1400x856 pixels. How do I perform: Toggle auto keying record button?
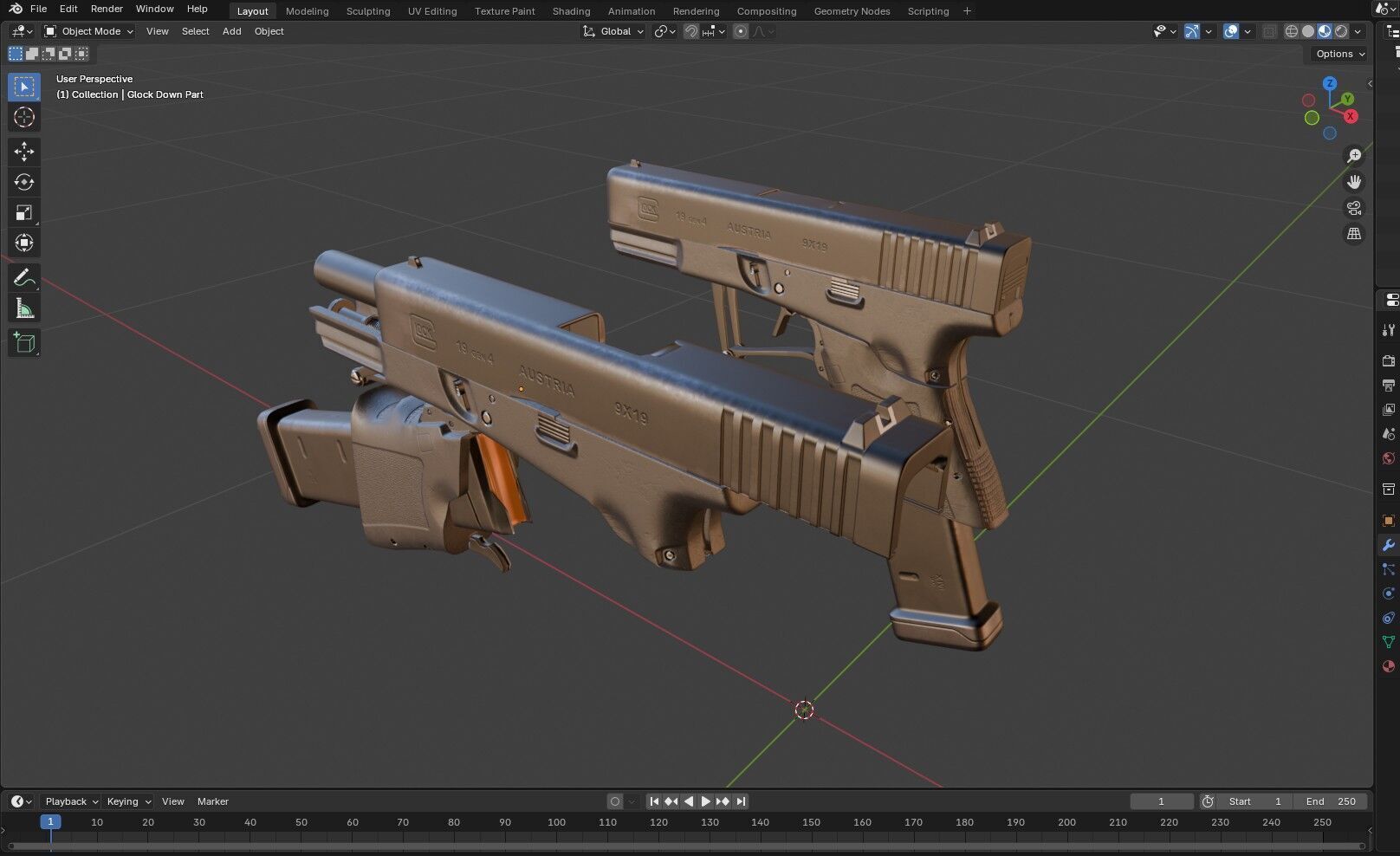tap(615, 801)
